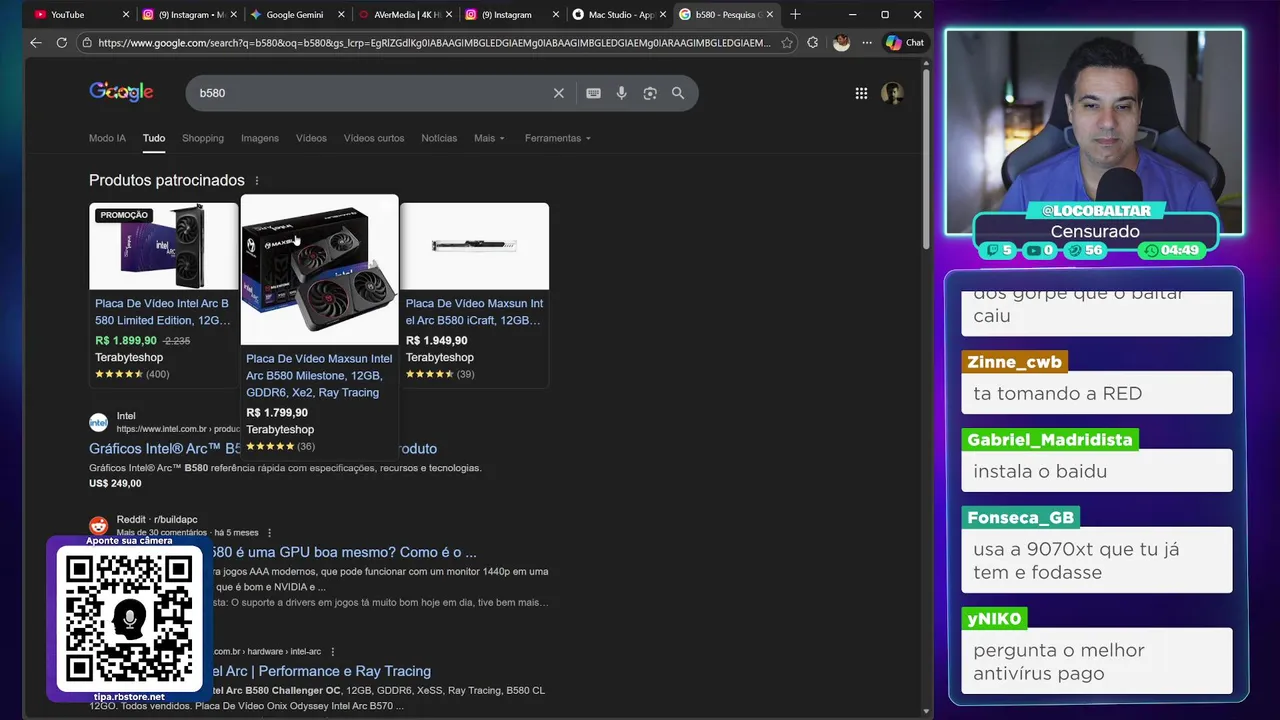Click the @LOCOBALTAR stream label

[1096, 211]
